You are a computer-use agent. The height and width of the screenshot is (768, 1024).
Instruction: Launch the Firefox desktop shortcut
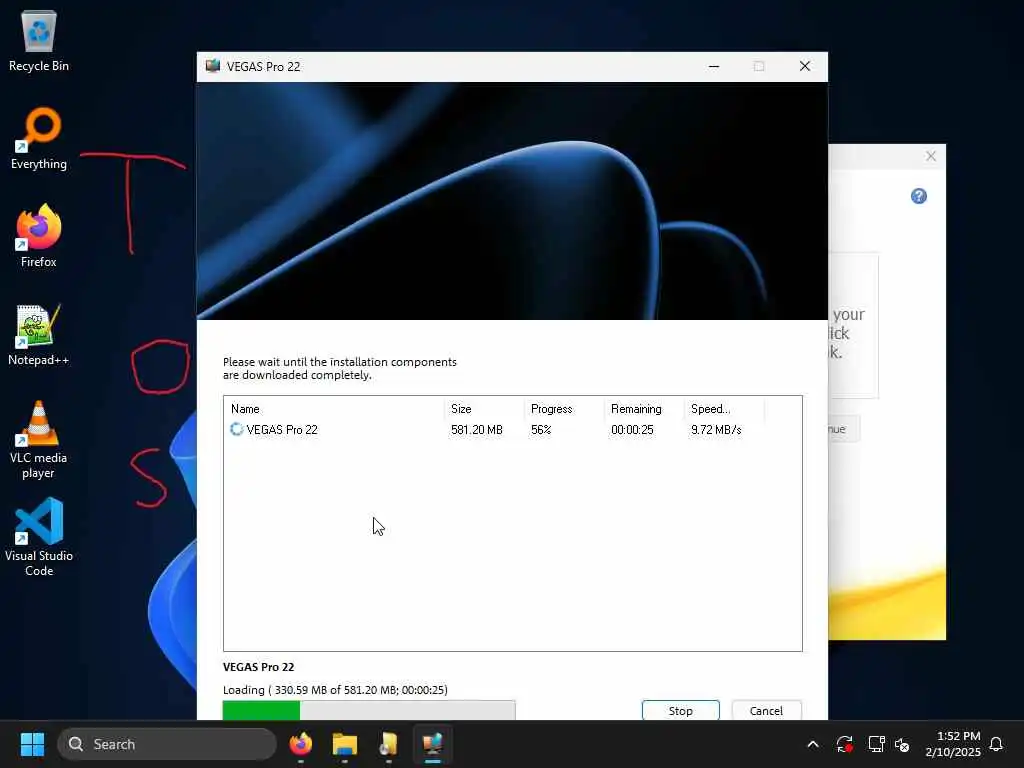39,236
